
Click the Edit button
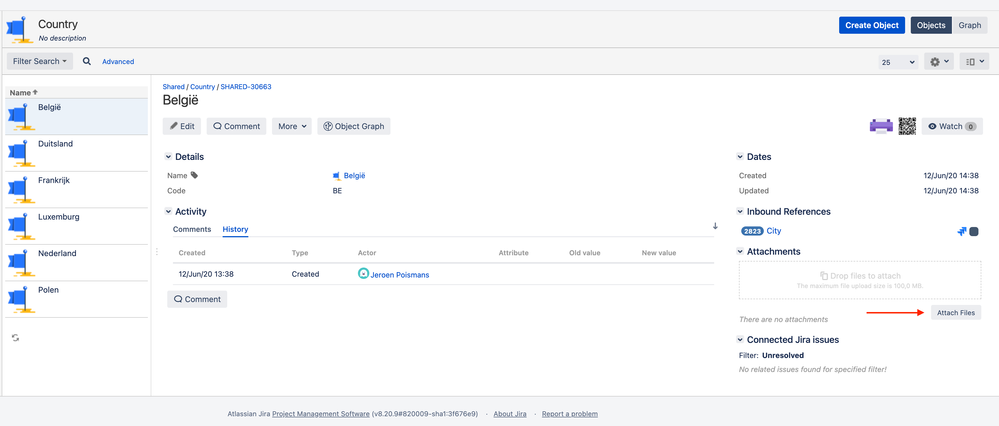182,126
